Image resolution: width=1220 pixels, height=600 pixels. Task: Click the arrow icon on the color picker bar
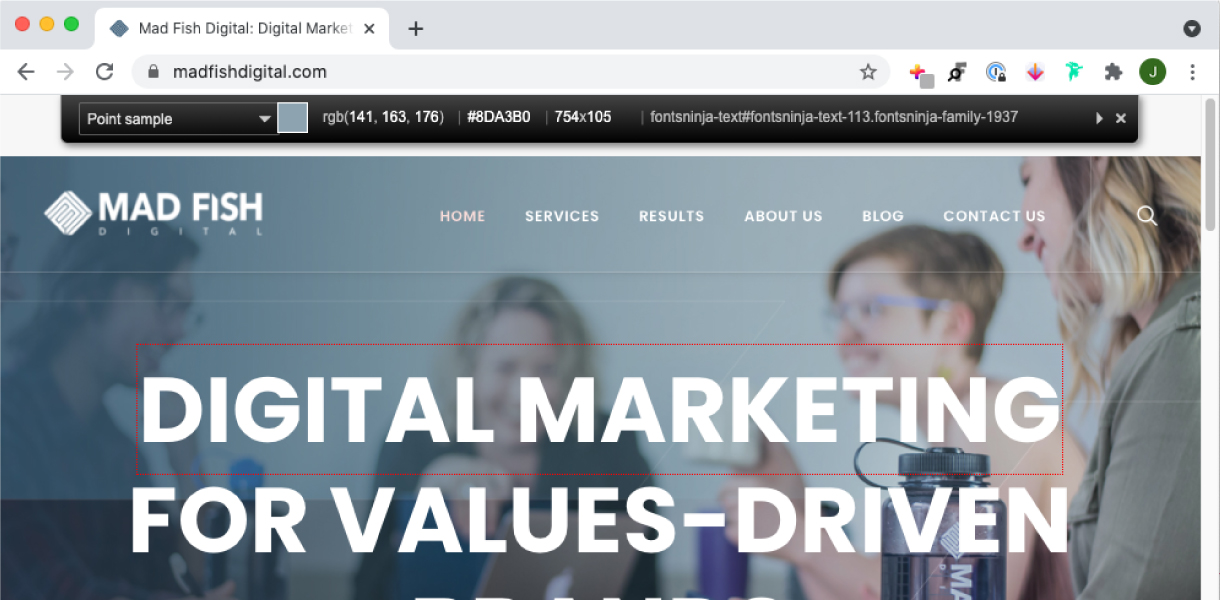1099,118
